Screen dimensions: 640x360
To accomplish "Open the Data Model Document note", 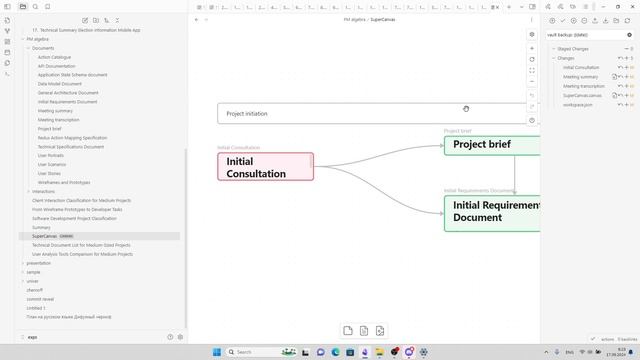I will pyautogui.click(x=60, y=84).
